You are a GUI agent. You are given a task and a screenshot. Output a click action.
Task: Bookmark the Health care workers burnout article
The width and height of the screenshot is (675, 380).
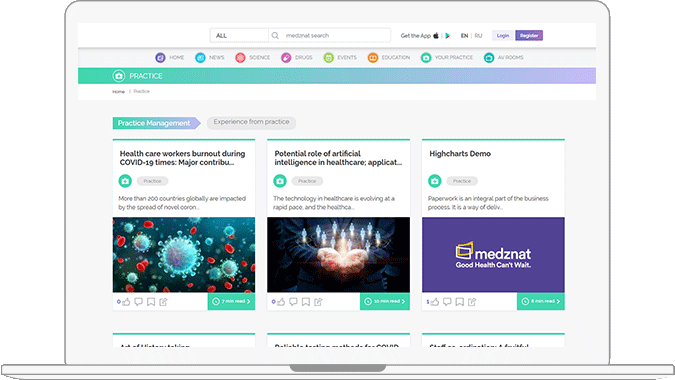coord(151,302)
